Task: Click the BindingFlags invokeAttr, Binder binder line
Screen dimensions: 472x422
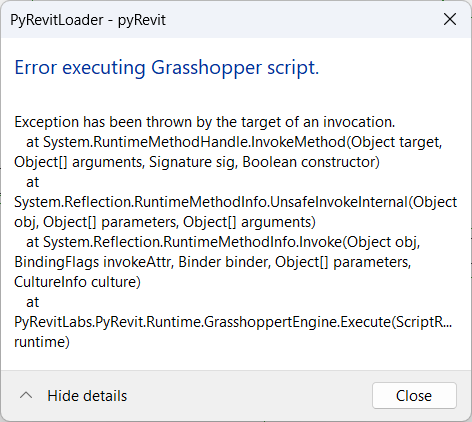Action: point(213,262)
